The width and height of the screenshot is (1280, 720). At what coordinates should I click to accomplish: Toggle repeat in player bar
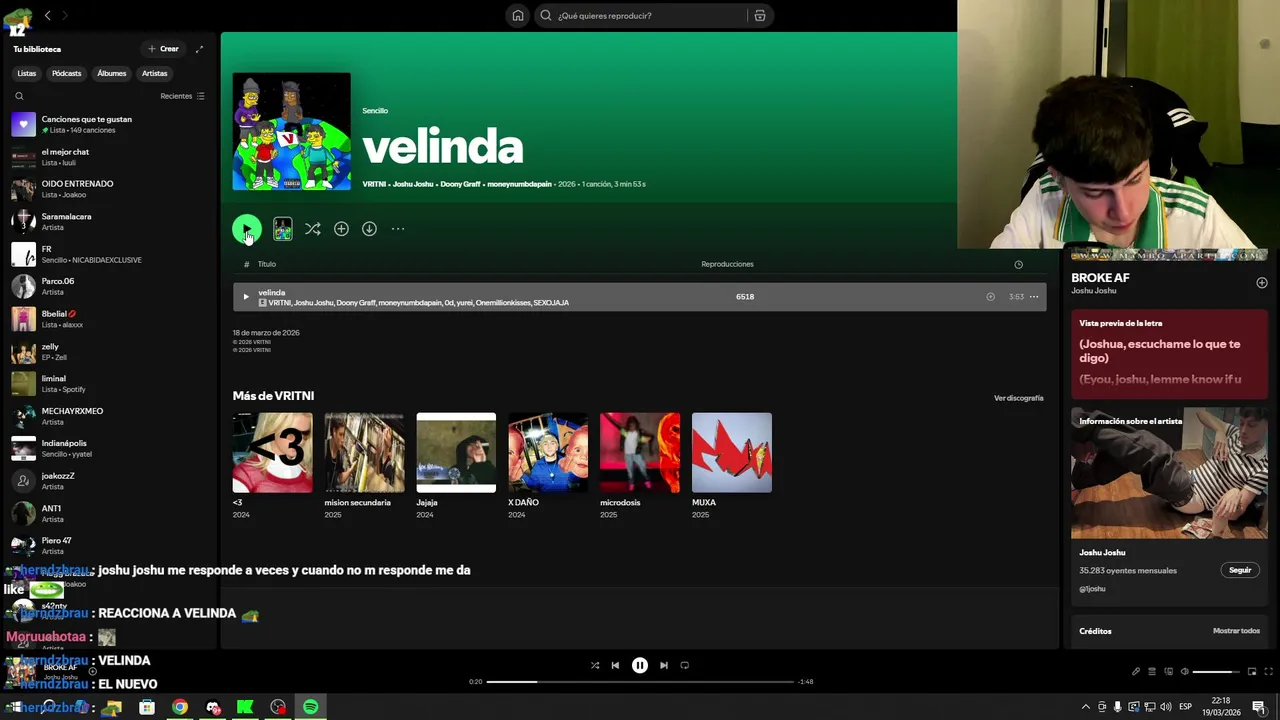685,665
